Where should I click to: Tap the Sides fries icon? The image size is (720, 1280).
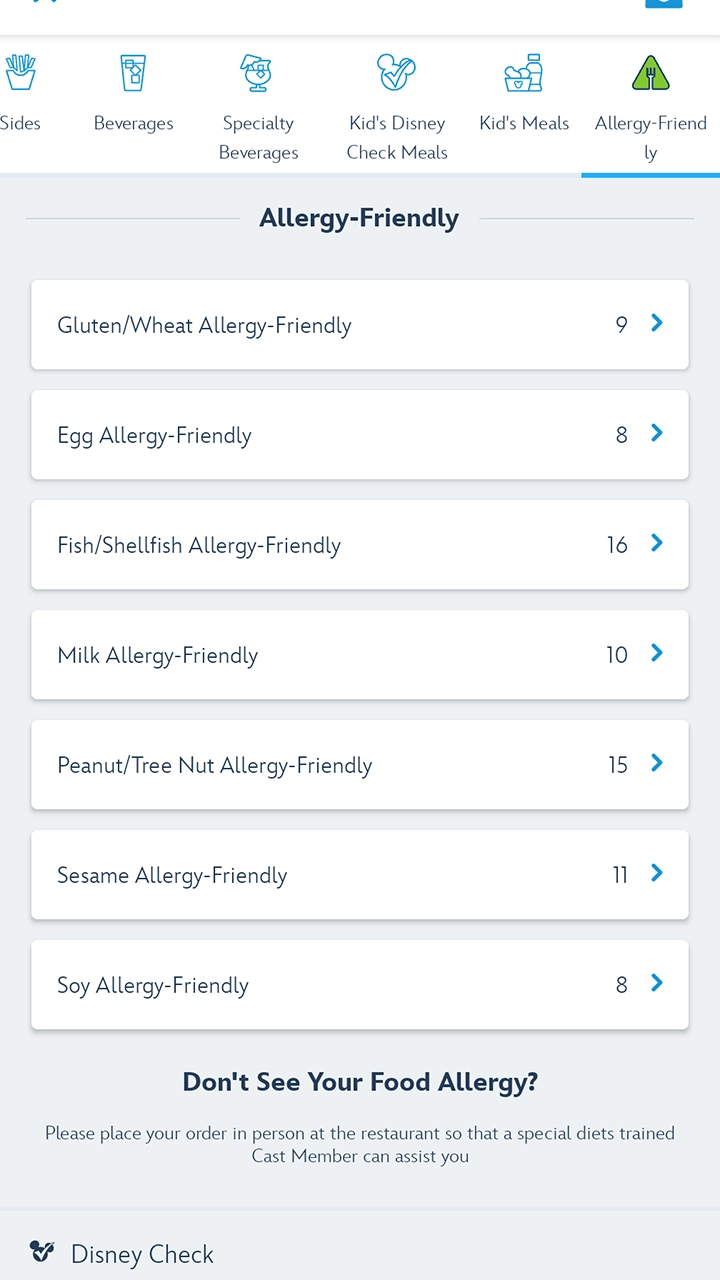20,73
